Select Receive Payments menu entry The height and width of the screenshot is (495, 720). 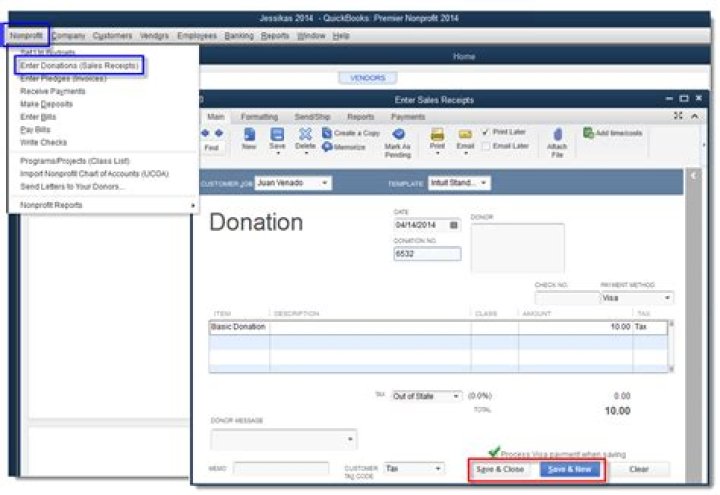click(52, 91)
